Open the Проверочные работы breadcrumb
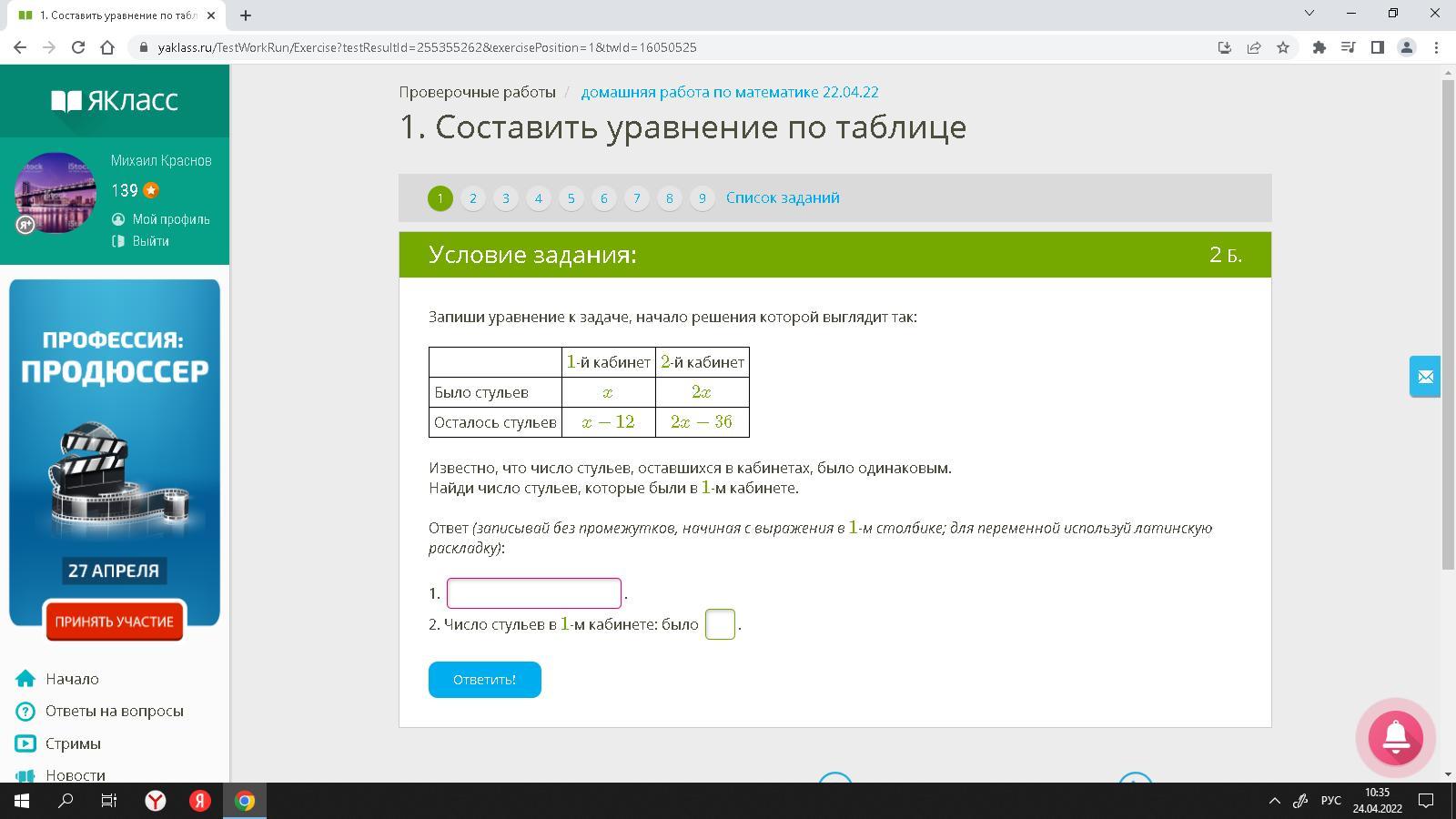1456x819 pixels. 478,92
